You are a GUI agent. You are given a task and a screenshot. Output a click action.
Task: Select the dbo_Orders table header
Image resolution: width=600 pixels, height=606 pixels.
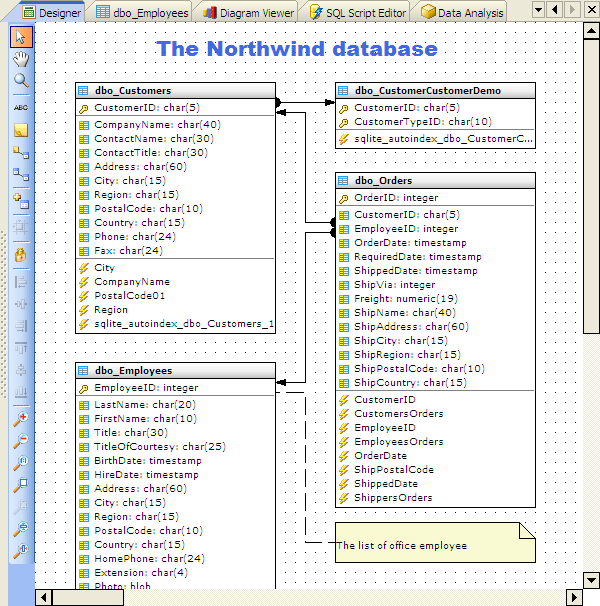point(435,180)
